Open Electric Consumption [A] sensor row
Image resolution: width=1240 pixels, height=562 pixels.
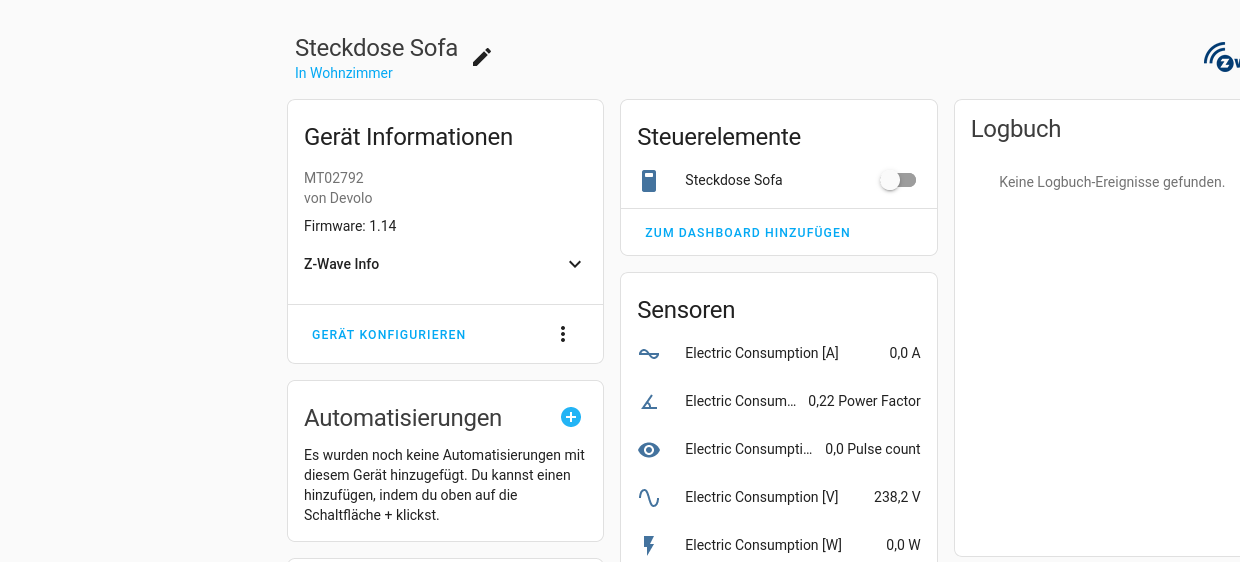point(779,353)
